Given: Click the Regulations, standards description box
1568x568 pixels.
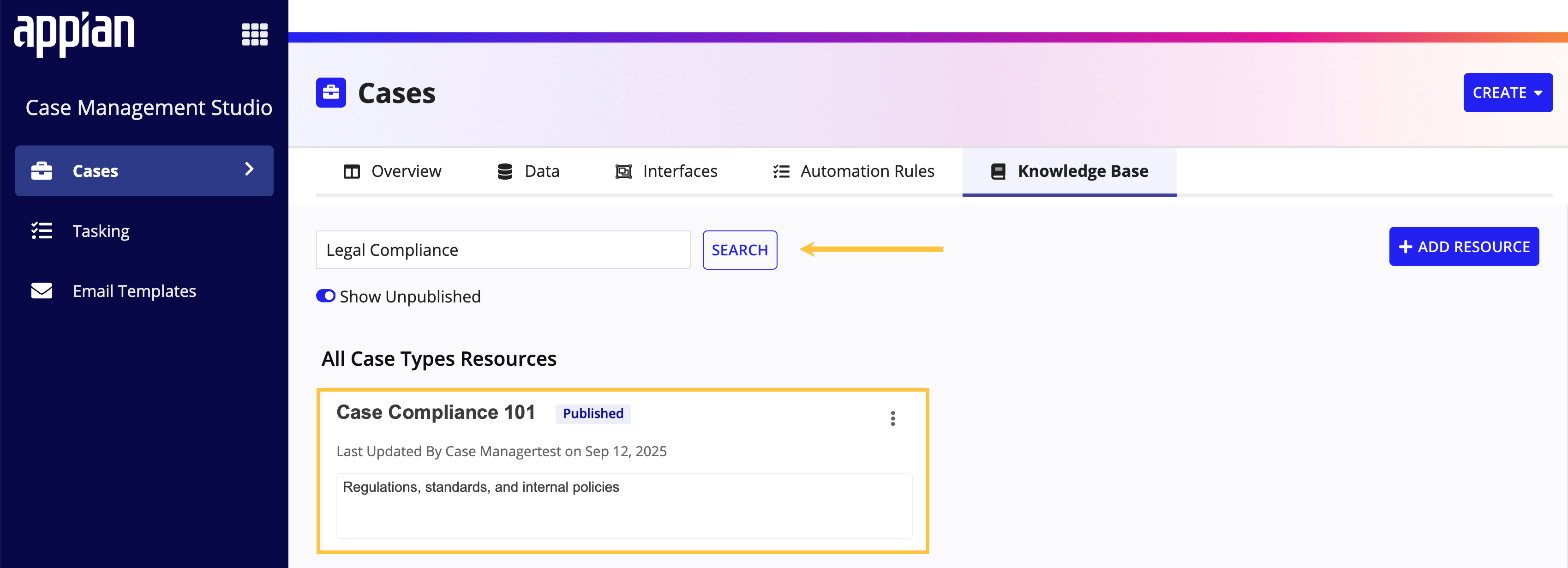Looking at the screenshot, I should 624,505.
